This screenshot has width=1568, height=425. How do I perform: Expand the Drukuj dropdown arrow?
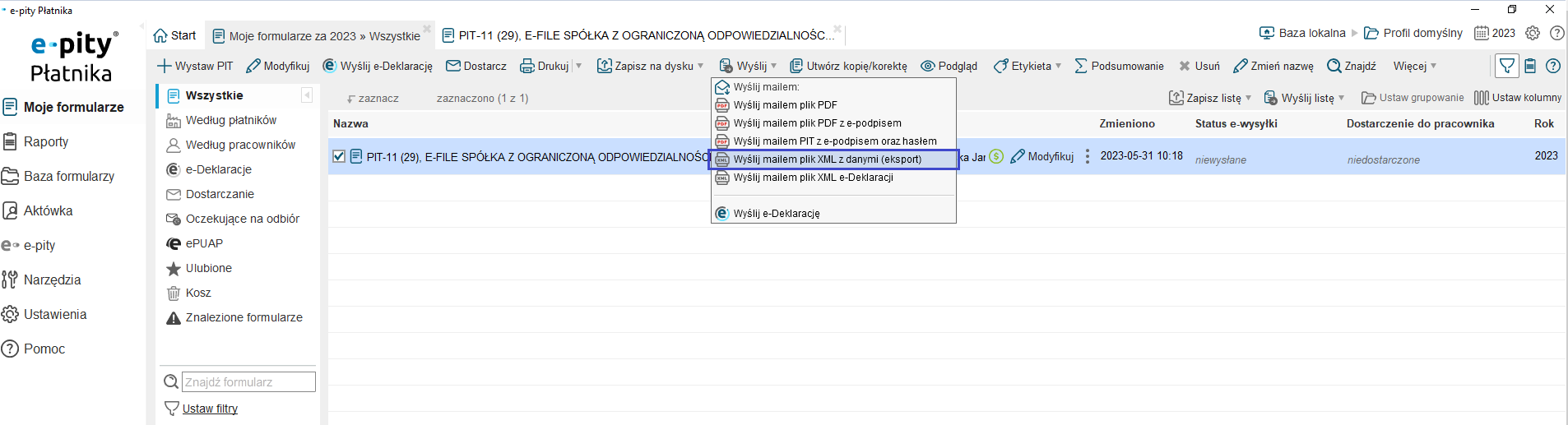[x=579, y=66]
